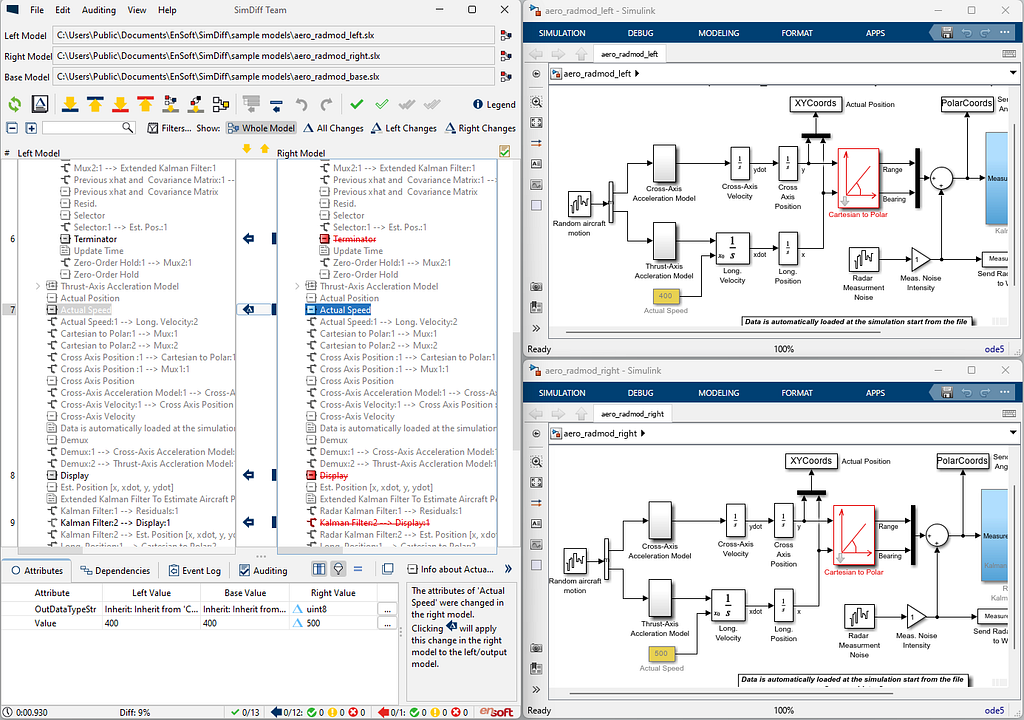Select Actual Speed in the right model tree
1024x720 pixels.
345,310
